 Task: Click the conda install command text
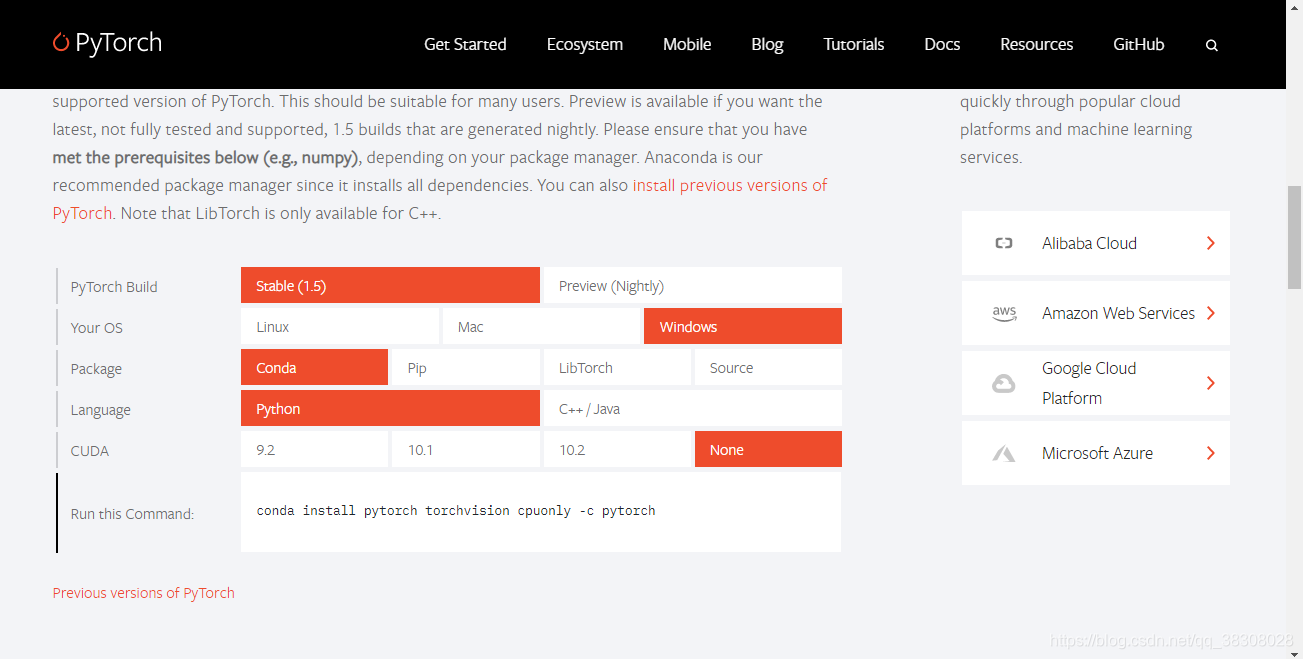tap(456, 510)
